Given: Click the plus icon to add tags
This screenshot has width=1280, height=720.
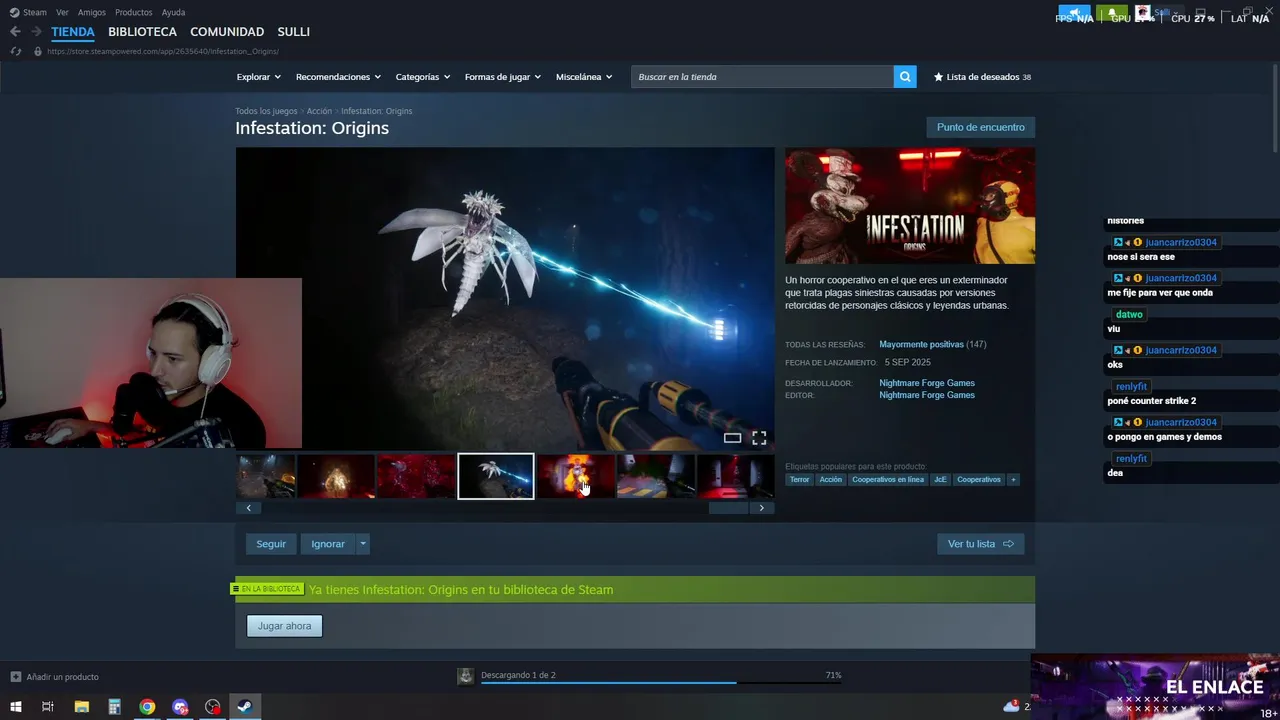Looking at the screenshot, I should coord(1013,480).
